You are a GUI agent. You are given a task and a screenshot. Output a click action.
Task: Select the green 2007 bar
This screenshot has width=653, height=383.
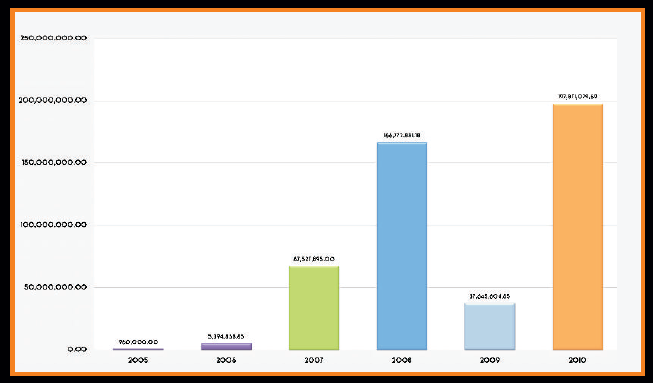(x=314, y=308)
